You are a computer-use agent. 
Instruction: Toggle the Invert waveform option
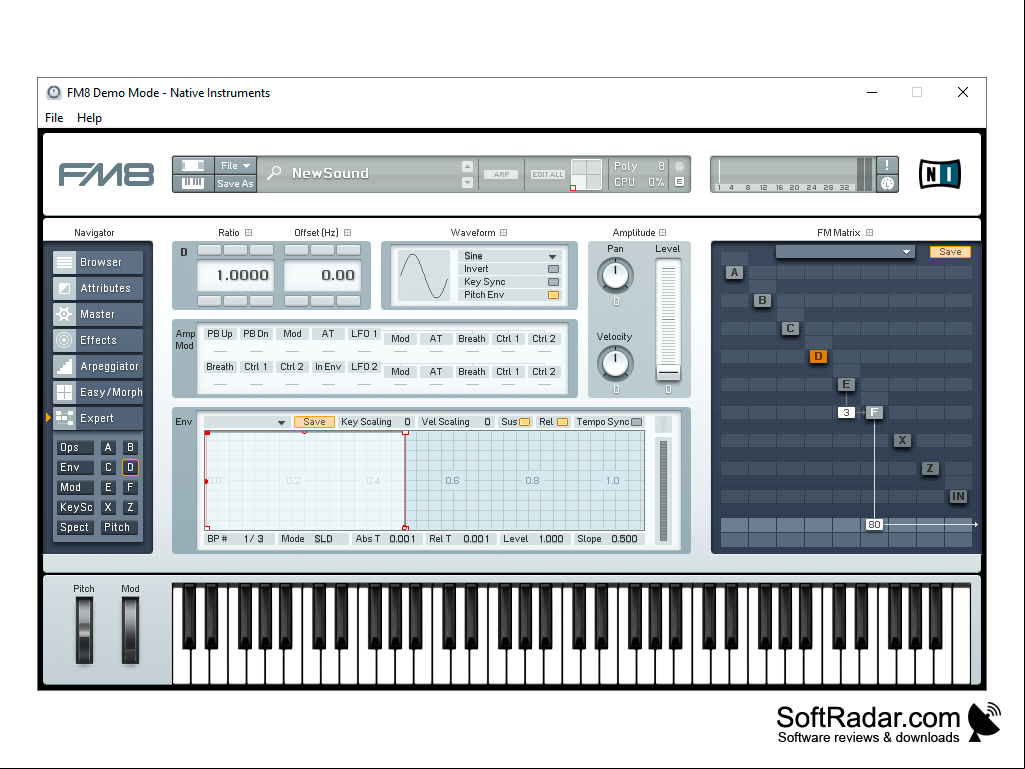point(553,269)
